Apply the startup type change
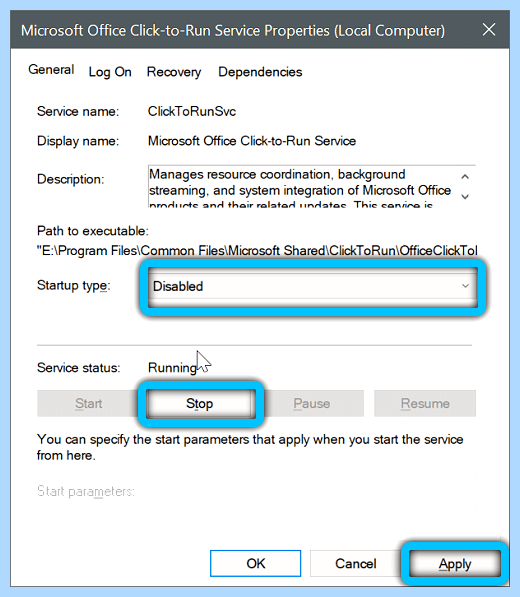 455,564
